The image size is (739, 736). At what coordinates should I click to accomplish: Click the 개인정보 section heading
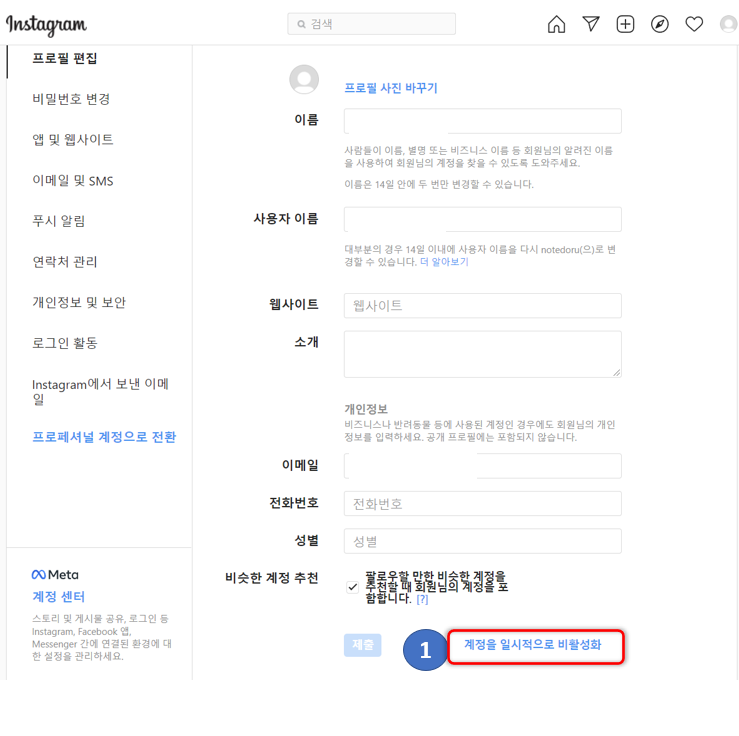[366, 409]
